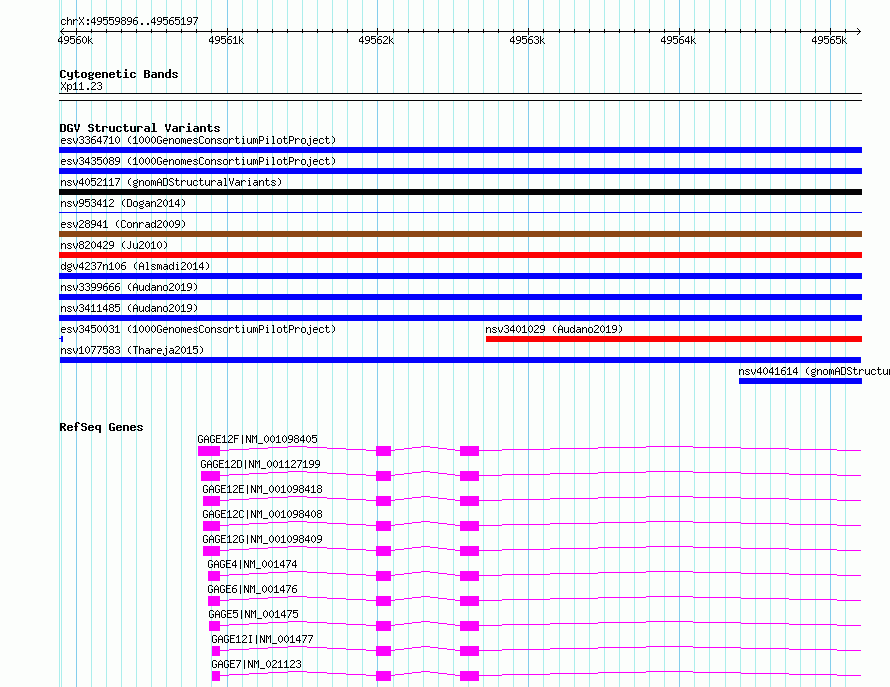Select the second exon of GAGE12D

[x=384, y=476]
